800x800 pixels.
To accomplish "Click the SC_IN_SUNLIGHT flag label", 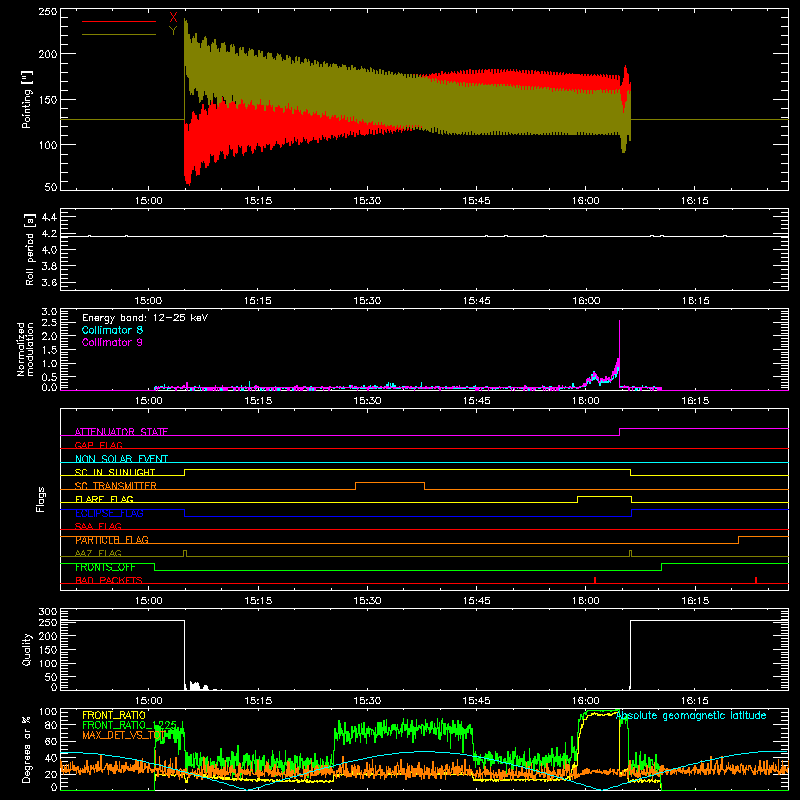I will pyautogui.click(x=115, y=472).
